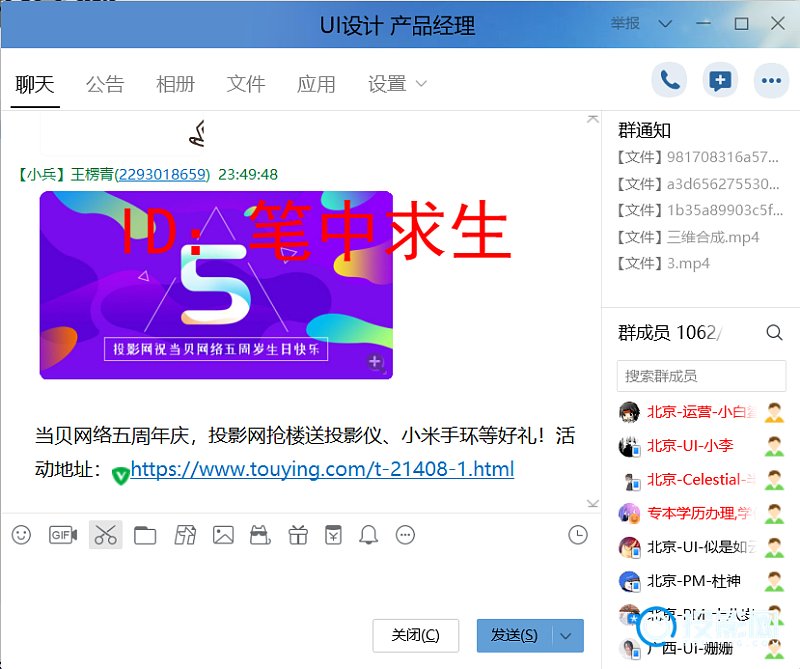Viewport: 800px width, 669px height.
Task: Click the send picture icon
Action: pos(223,535)
